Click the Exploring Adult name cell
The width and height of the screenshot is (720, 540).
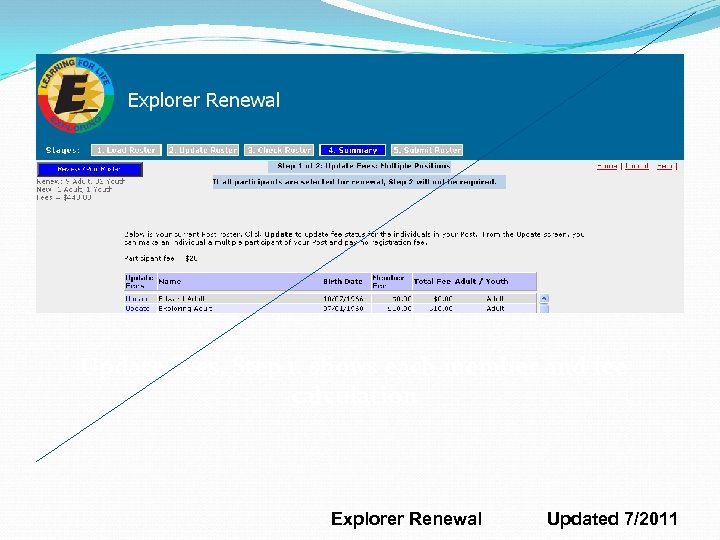(185, 309)
